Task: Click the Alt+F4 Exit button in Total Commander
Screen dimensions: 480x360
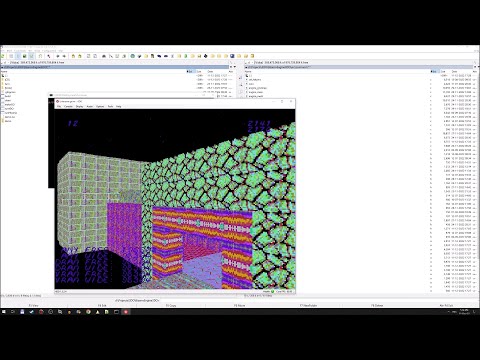Action: (446, 305)
